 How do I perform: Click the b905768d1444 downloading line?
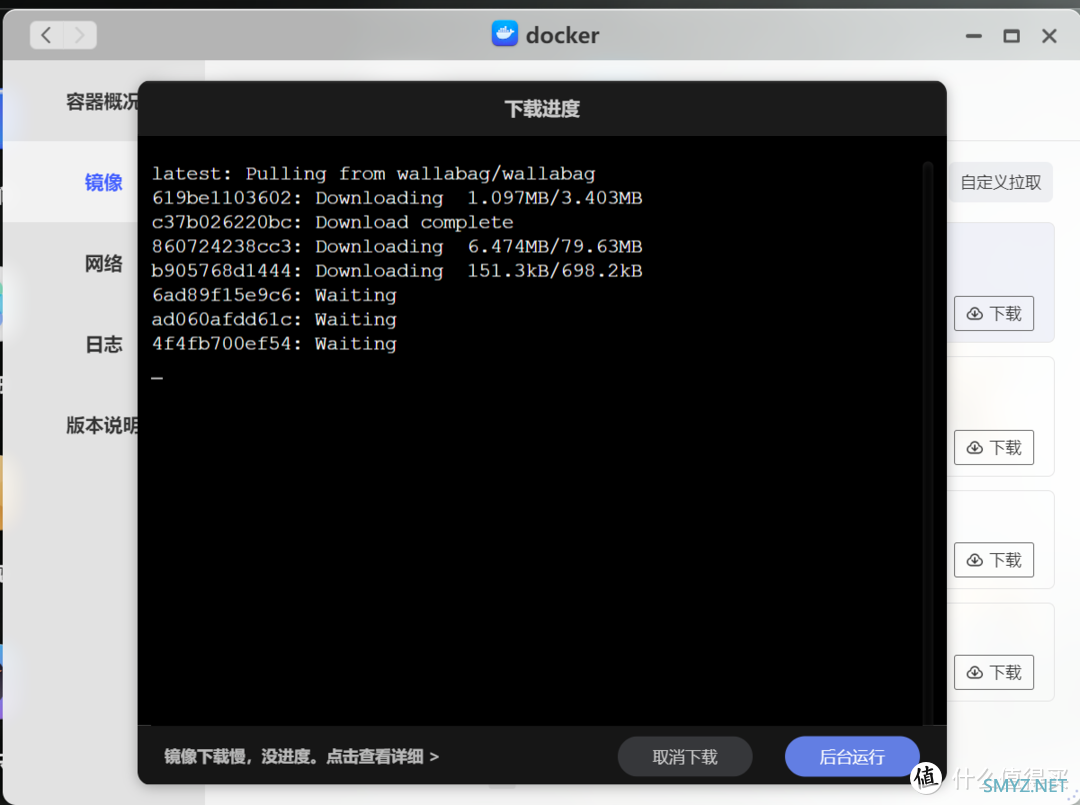pos(397,271)
